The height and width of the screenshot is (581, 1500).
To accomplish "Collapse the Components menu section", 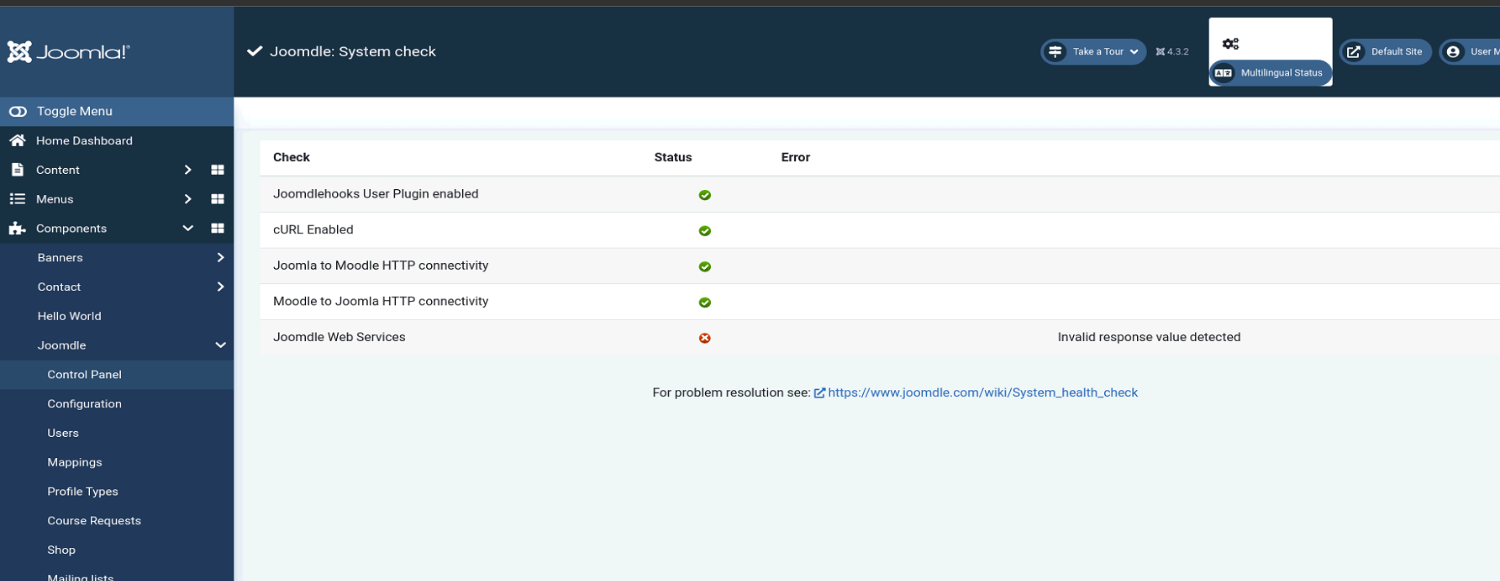I will tap(188, 228).
